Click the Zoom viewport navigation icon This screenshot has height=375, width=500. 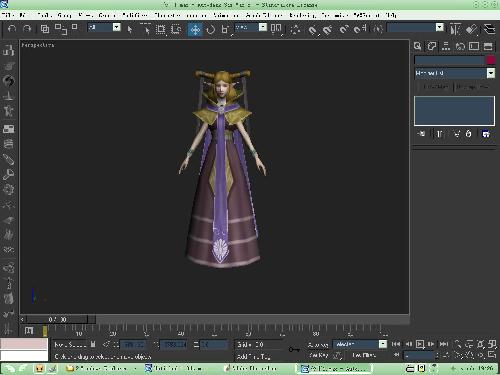tap(458, 344)
